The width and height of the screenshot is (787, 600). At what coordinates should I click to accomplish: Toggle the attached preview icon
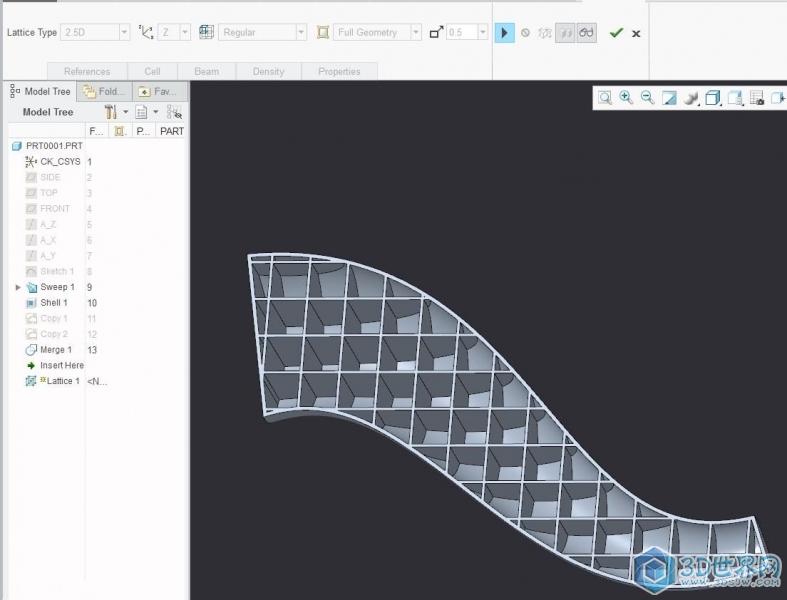(x=565, y=33)
